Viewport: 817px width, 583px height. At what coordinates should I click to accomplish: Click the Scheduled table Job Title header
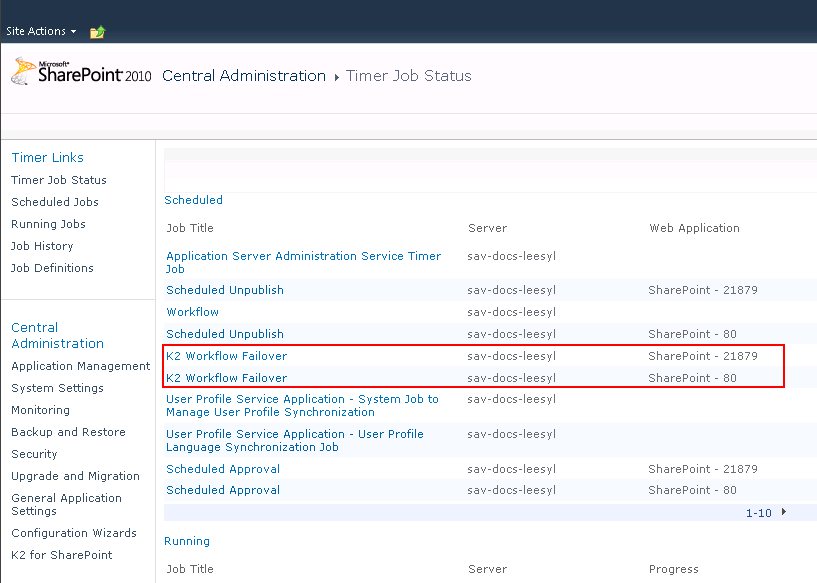point(190,228)
